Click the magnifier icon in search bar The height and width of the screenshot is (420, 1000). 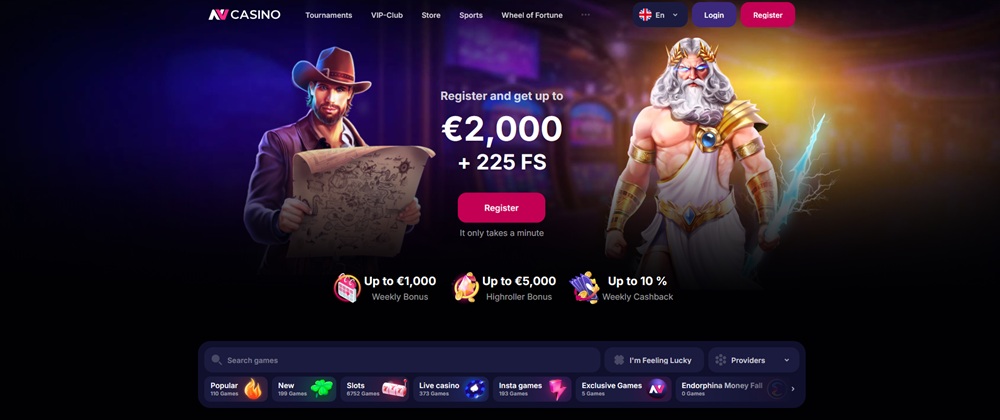point(217,360)
